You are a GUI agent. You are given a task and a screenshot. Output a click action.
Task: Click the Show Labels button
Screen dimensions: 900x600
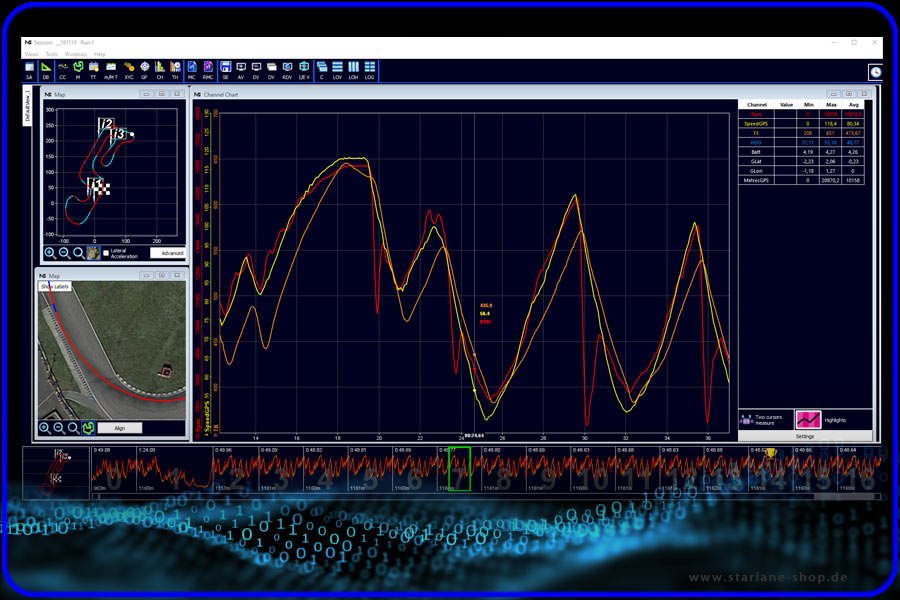tap(55, 287)
